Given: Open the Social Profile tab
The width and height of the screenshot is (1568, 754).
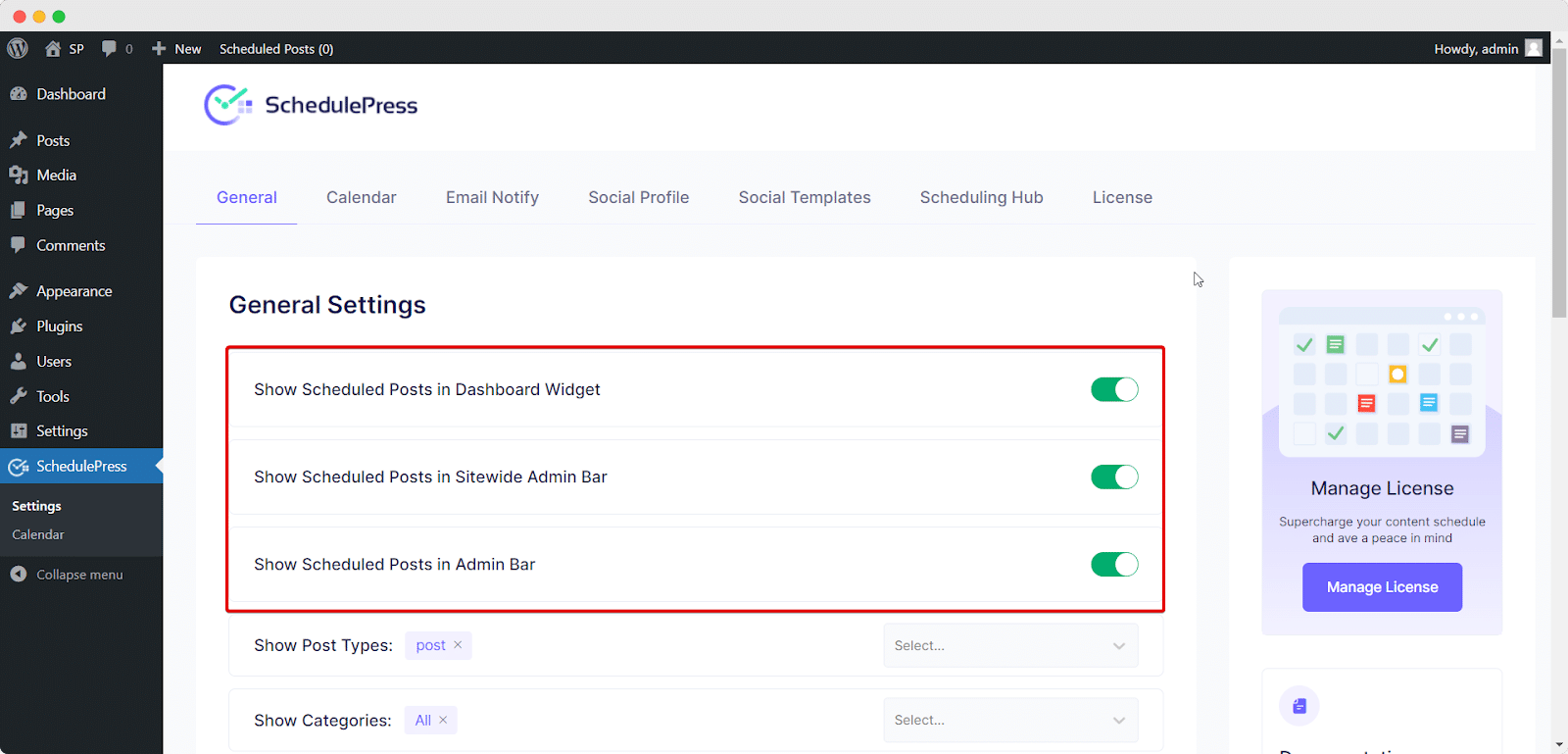Looking at the screenshot, I should (639, 197).
